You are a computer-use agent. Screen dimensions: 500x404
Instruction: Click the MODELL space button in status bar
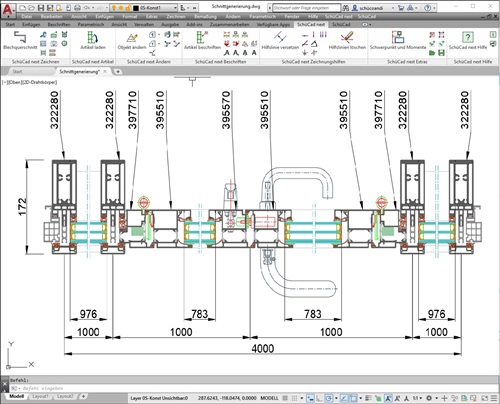tap(269, 398)
